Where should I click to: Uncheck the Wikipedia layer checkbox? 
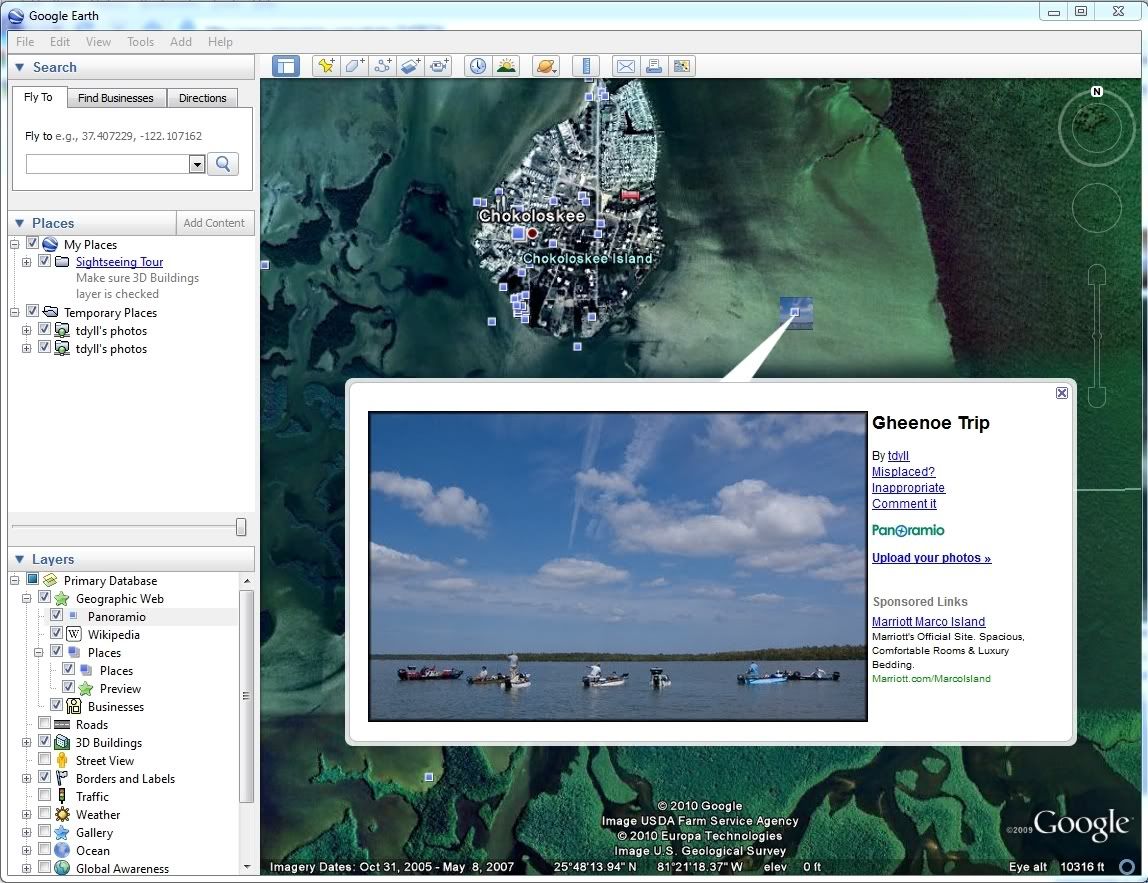point(56,633)
